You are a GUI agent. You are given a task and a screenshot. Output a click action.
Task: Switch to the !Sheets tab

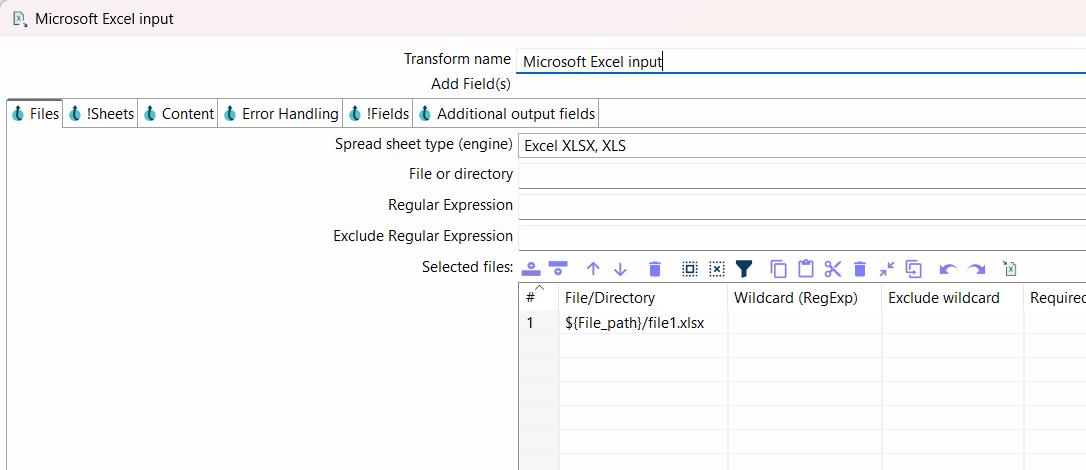(x=101, y=114)
